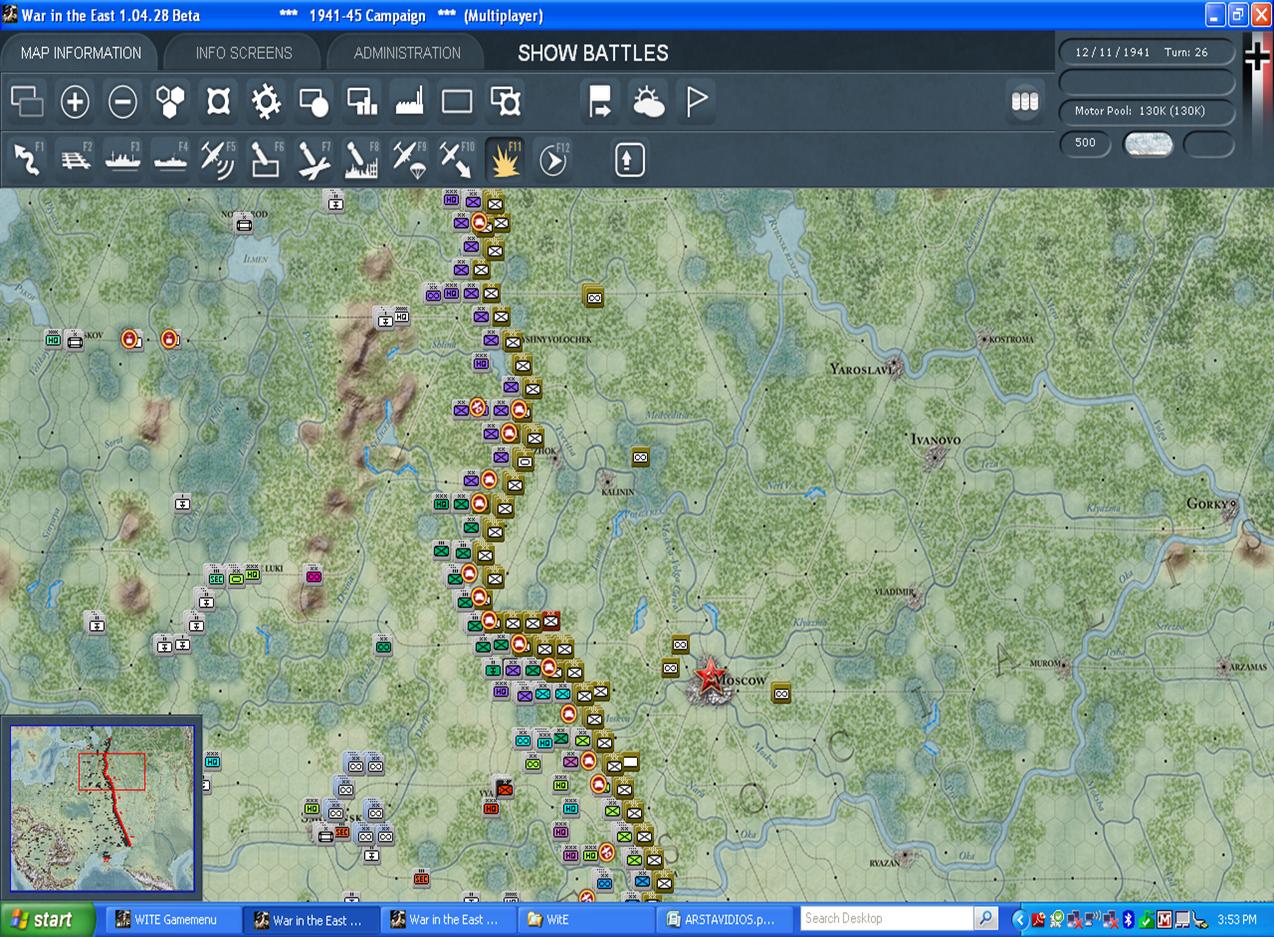Image resolution: width=1274 pixels, height=937 pixels.
Task: Select F9 air transport parachute icon
Action: point(409,159)
